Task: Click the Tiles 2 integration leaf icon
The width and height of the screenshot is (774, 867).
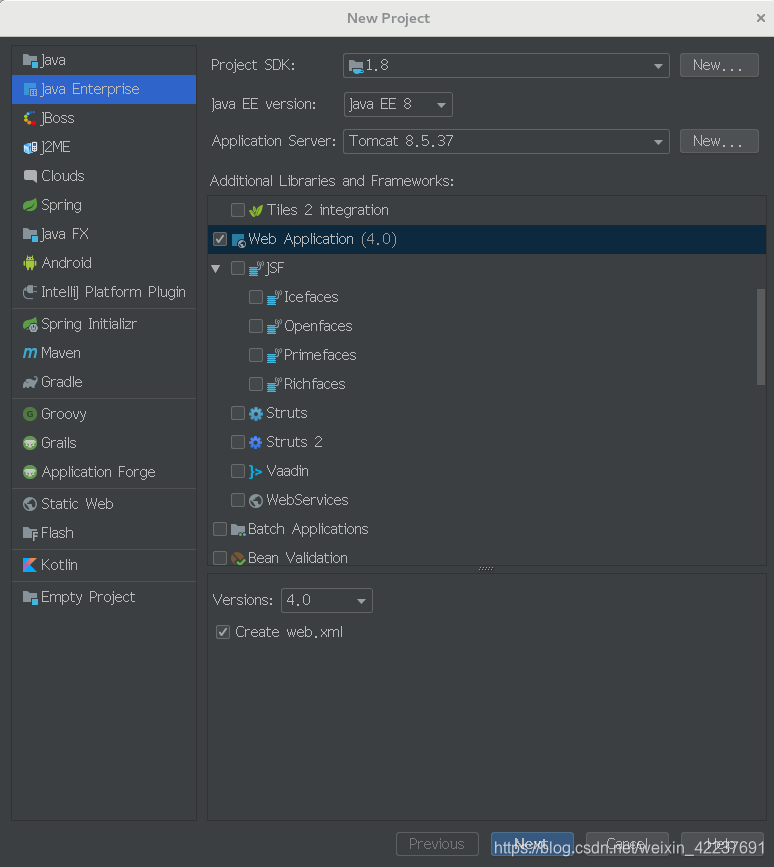Action: (x=255, y=211)
